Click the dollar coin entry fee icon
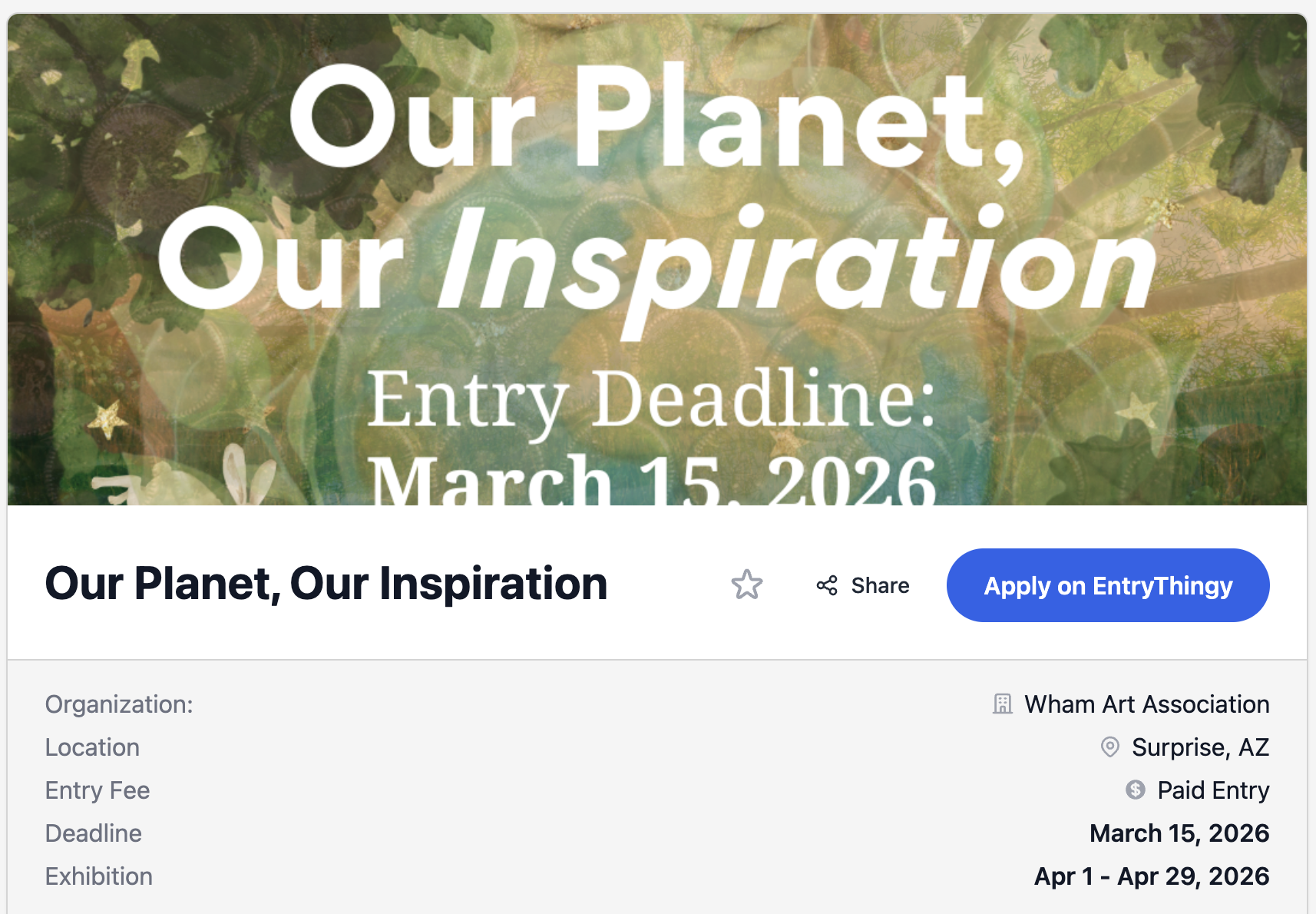Viewport: 1316px width, 914px height. pos(1135,790)
